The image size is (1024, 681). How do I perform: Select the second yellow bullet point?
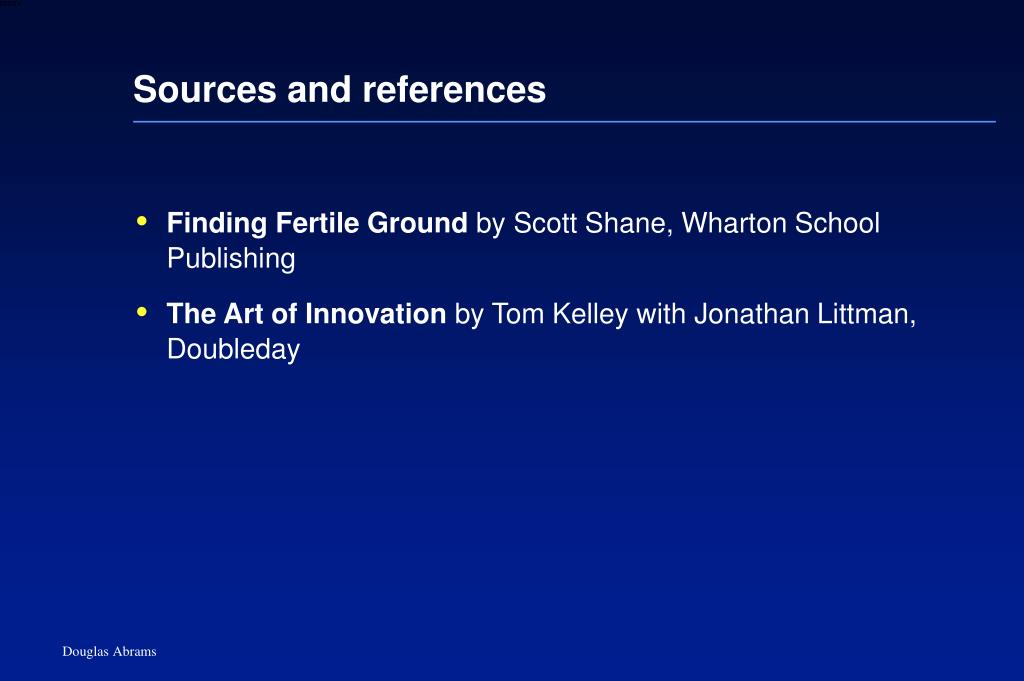click(142, 312)
